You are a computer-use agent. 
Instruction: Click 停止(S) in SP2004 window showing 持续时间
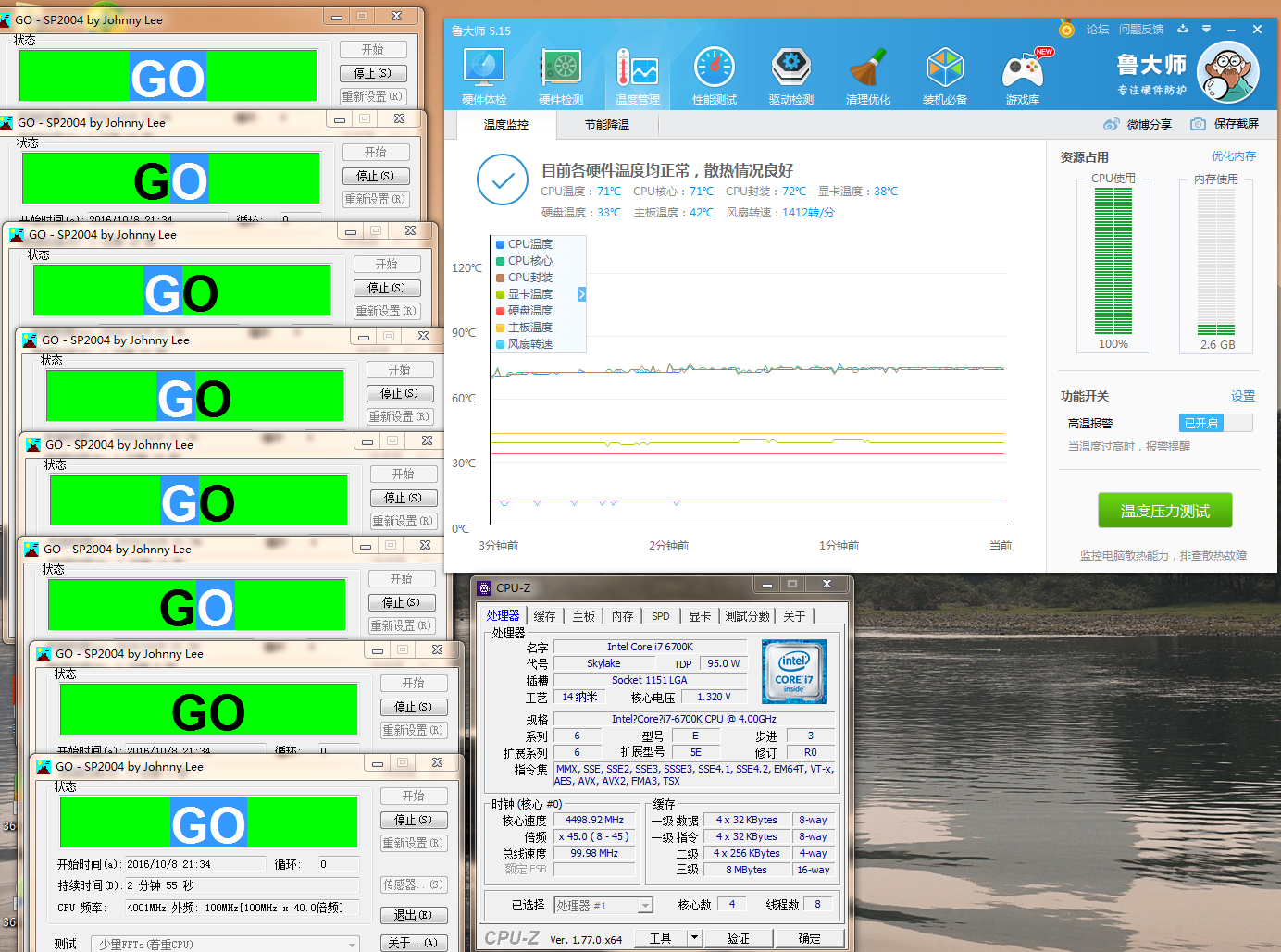tap(414, 820)
